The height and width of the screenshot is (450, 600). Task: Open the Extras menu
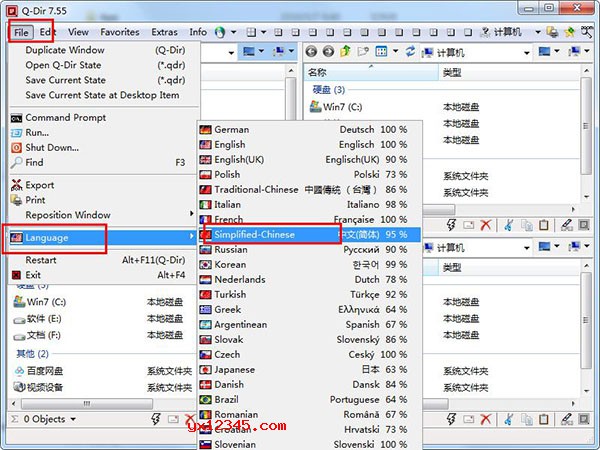tap(164, 32)
